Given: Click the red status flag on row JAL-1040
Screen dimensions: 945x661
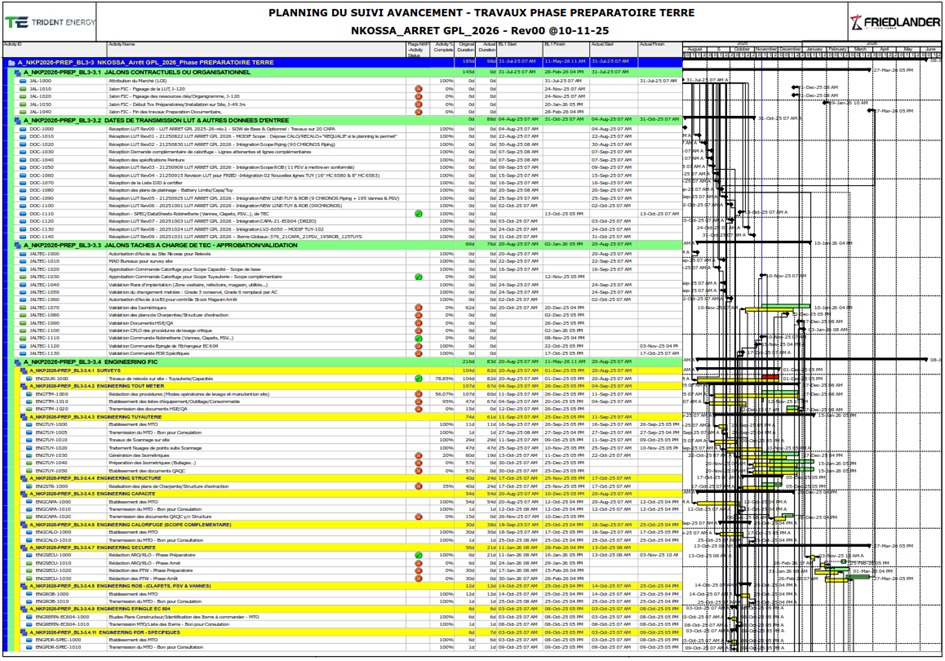Looking at the screenshot, I should click(x=418, y=111).
